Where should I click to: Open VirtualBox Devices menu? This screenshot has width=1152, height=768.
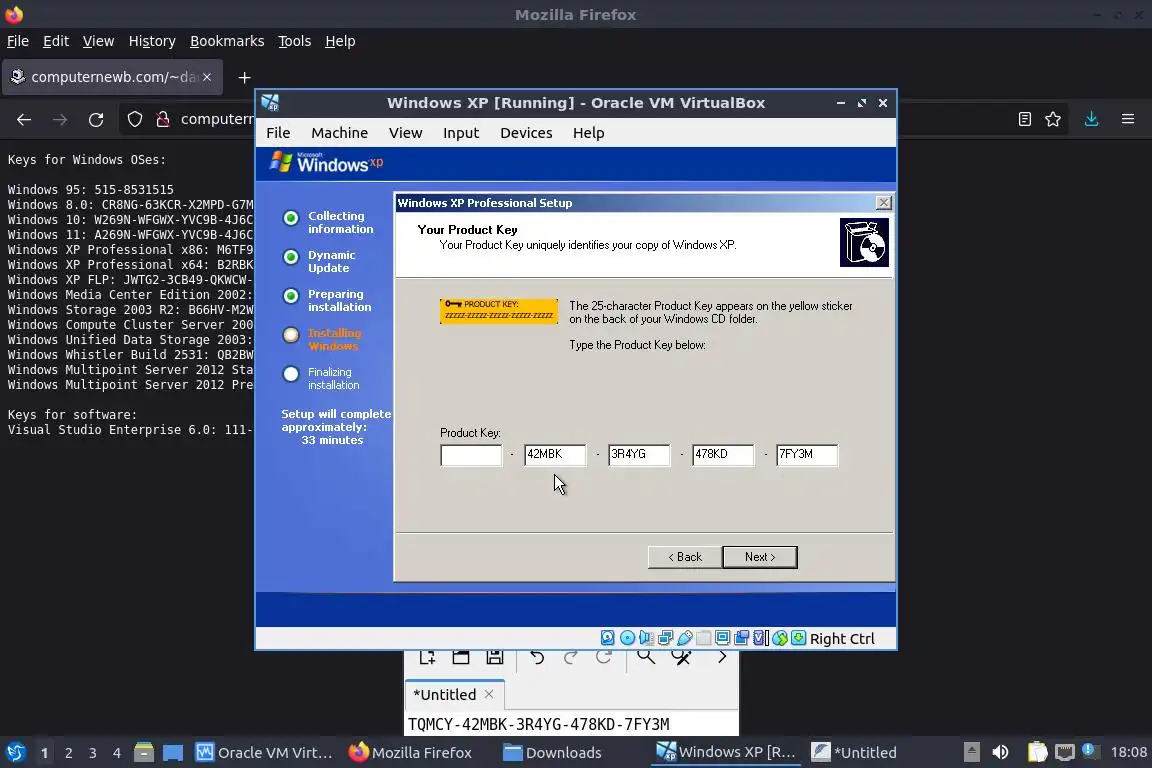pos(526,133)
